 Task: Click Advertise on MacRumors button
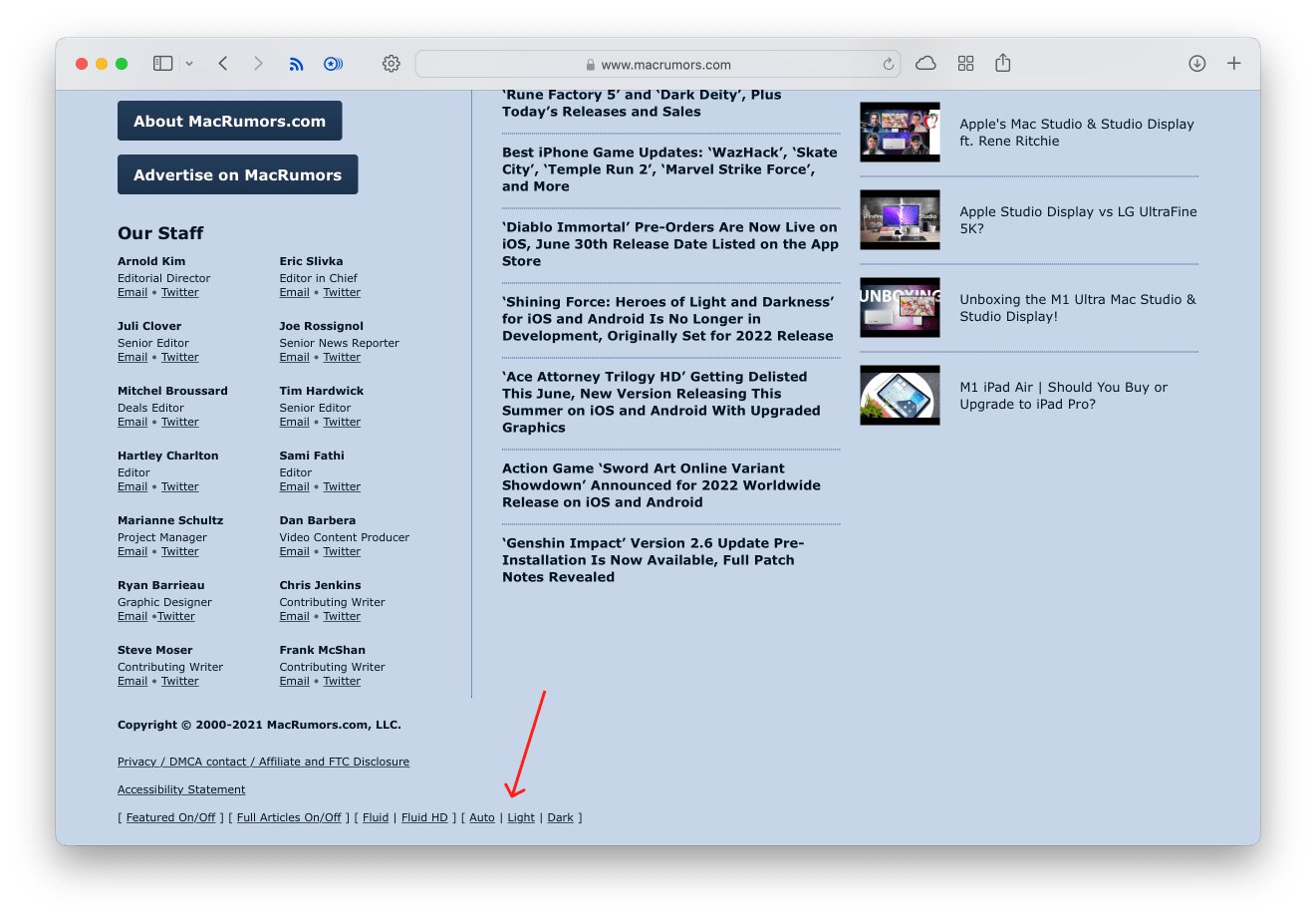238,174
